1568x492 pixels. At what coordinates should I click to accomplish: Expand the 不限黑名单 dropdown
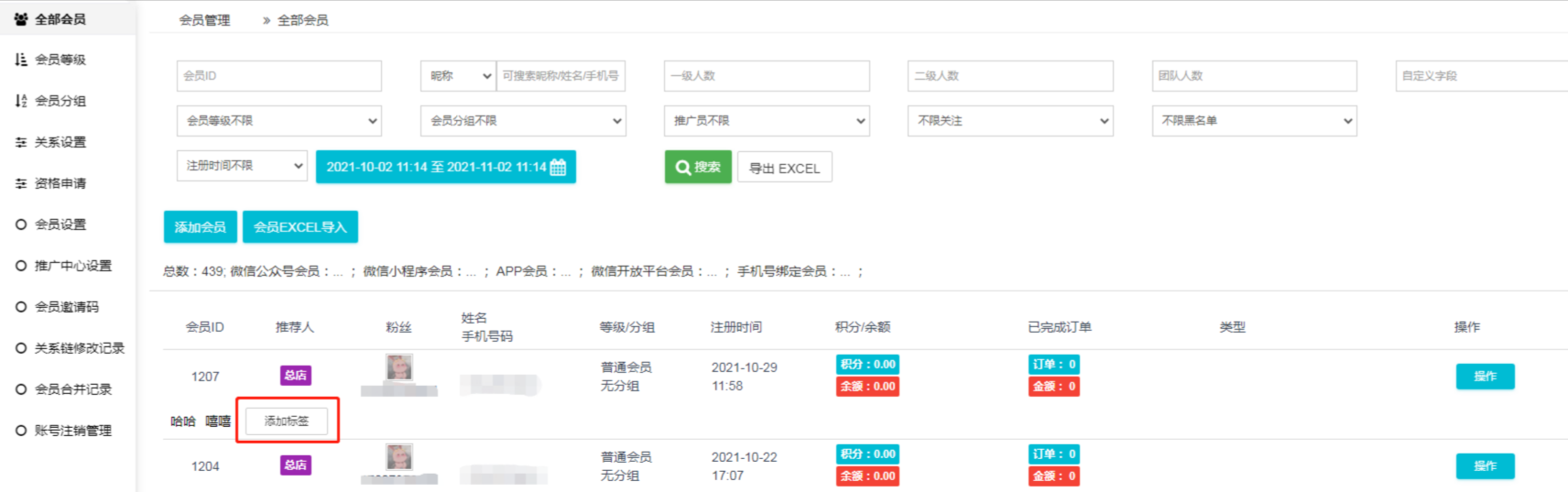tap(1254, 121)
